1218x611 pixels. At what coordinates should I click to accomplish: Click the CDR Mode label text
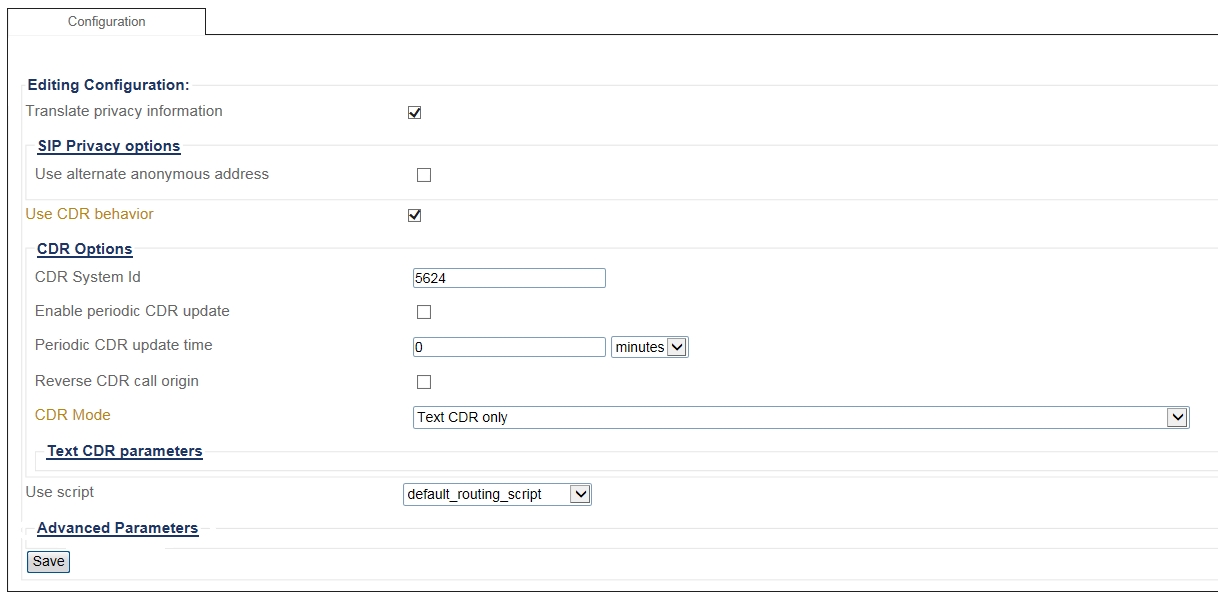pos(73,415)
